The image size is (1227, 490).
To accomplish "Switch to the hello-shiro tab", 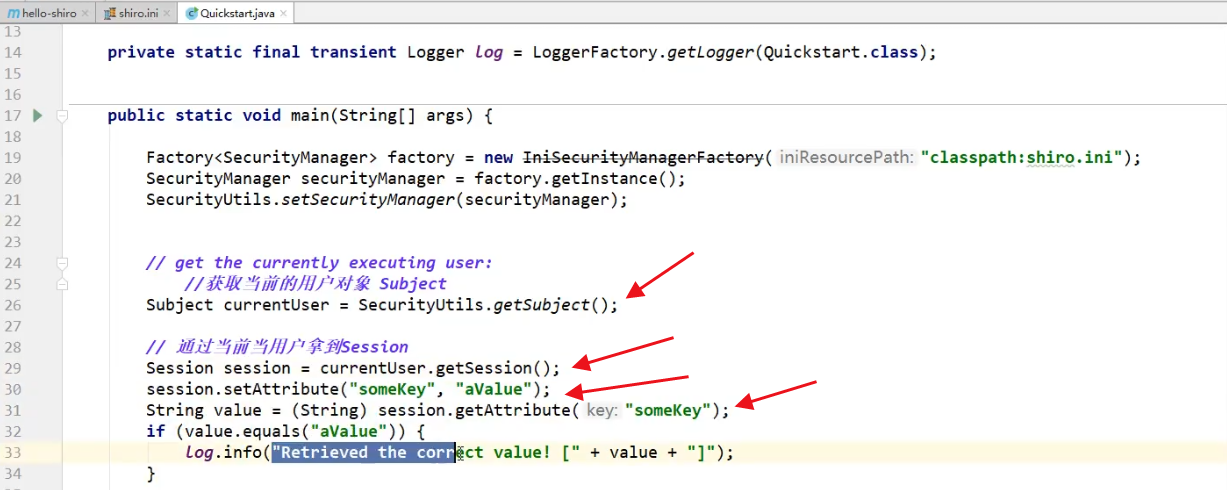I will point(47,12).
